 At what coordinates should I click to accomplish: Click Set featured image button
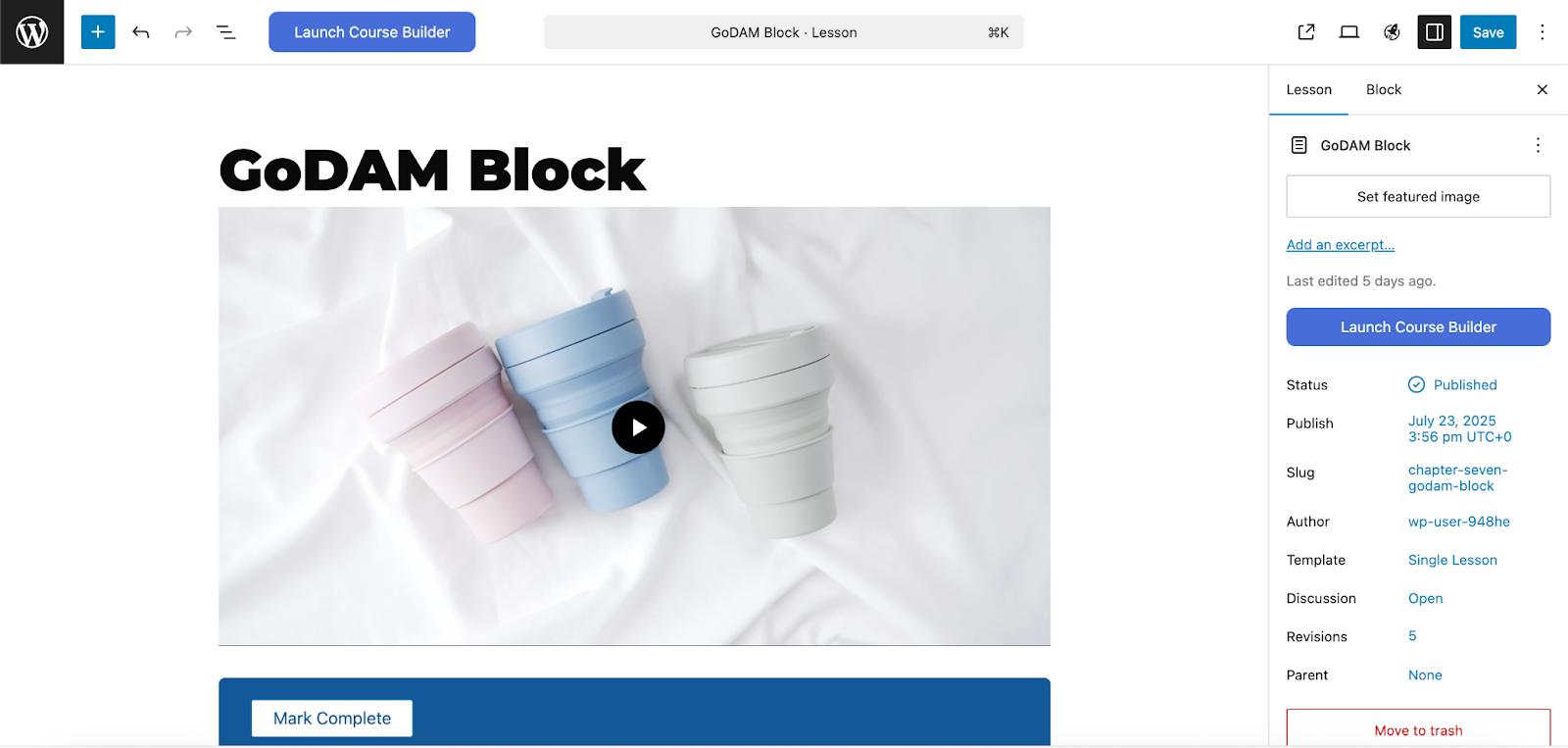click(x=1418, y=196)
